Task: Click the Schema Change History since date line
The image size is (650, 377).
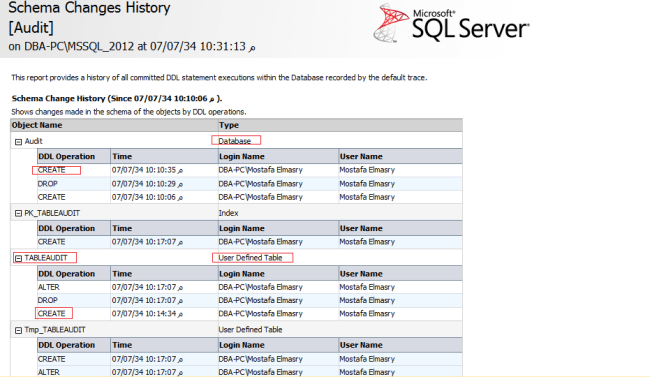Action: (117, 99)
